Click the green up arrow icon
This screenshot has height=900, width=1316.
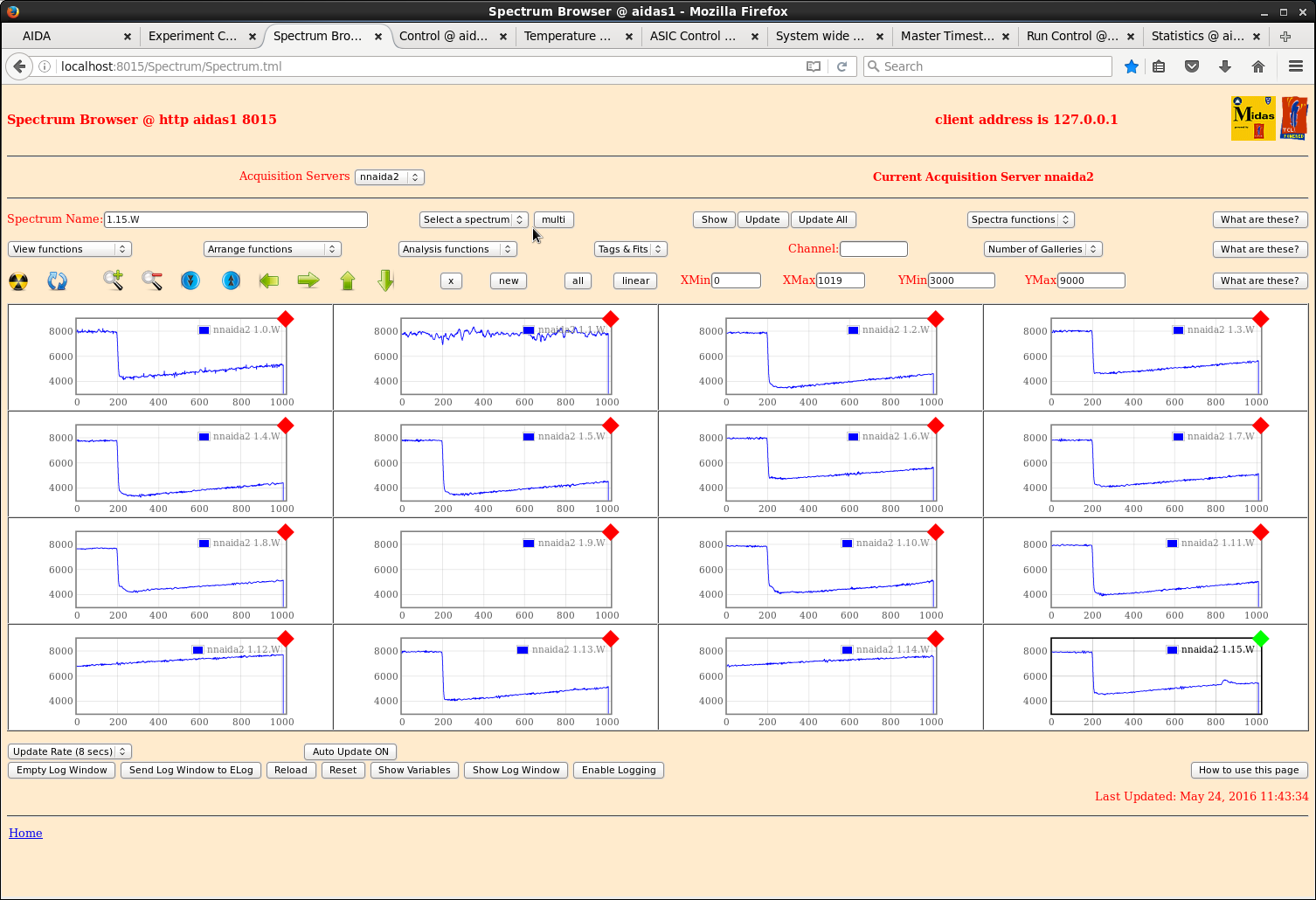click(x=348, y=280)
